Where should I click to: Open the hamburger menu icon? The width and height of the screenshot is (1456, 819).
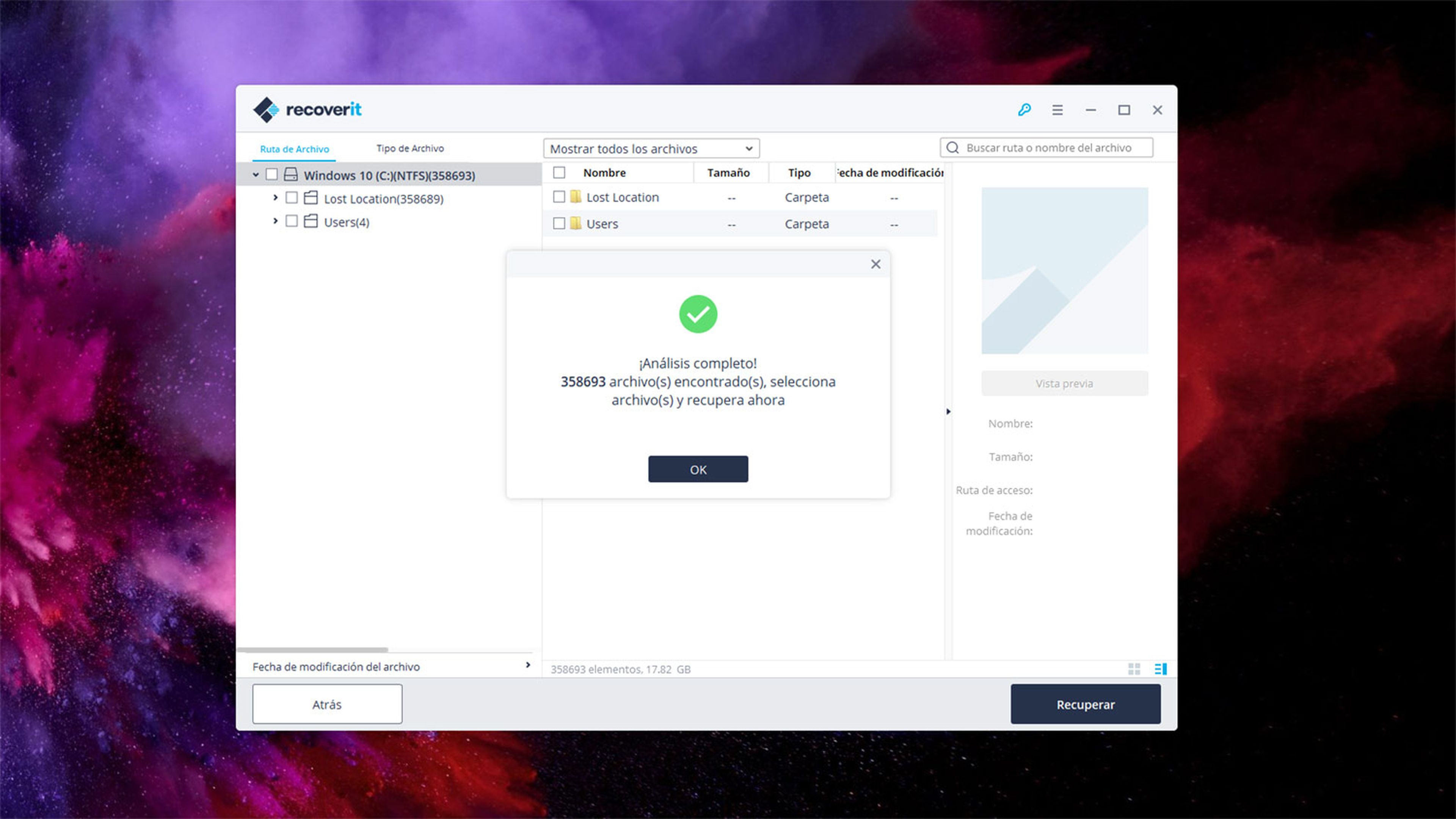(1057, 110)
